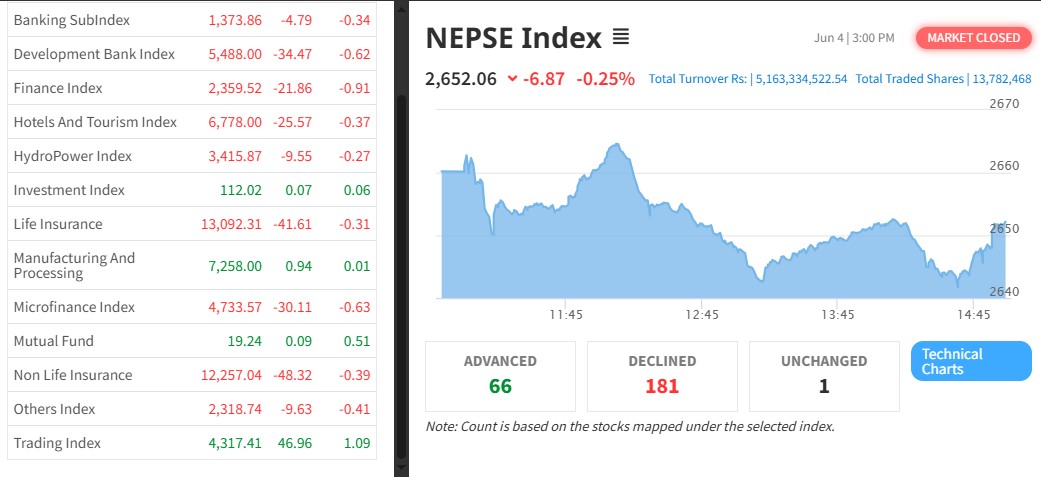Click the DECLINED count box

tap(662, 375)
